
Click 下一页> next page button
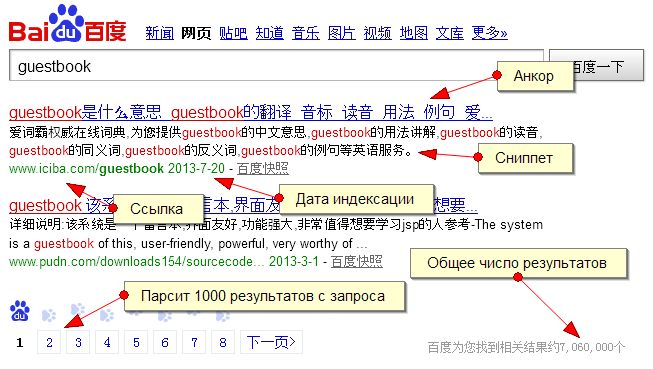(x=271, y=342)
